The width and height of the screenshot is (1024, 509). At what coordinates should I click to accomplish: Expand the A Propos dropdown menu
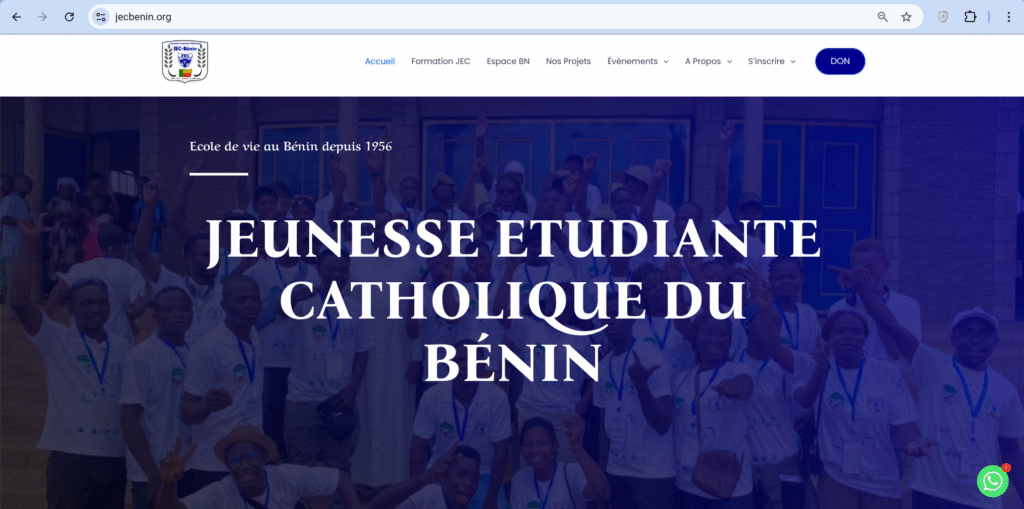pyautogui.click(x=708, y=61)
